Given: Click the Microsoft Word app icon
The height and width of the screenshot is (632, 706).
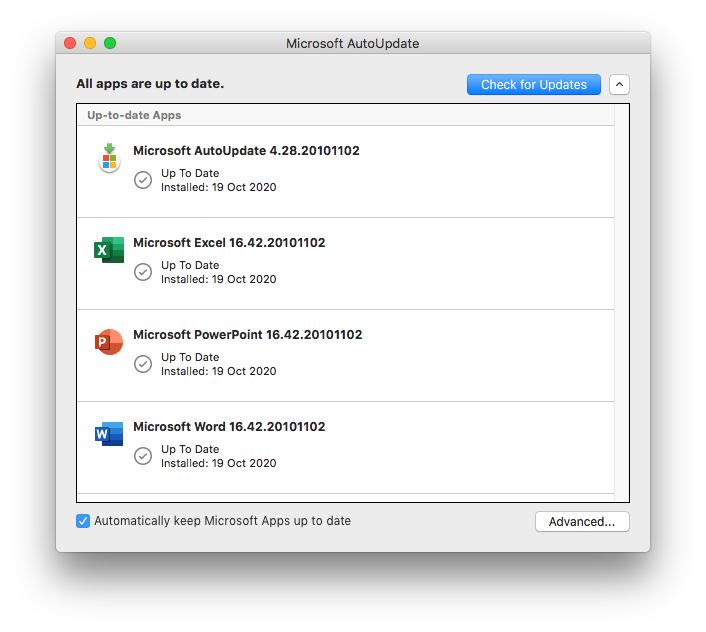Looking at the screenshot, I should coord(109,434).
